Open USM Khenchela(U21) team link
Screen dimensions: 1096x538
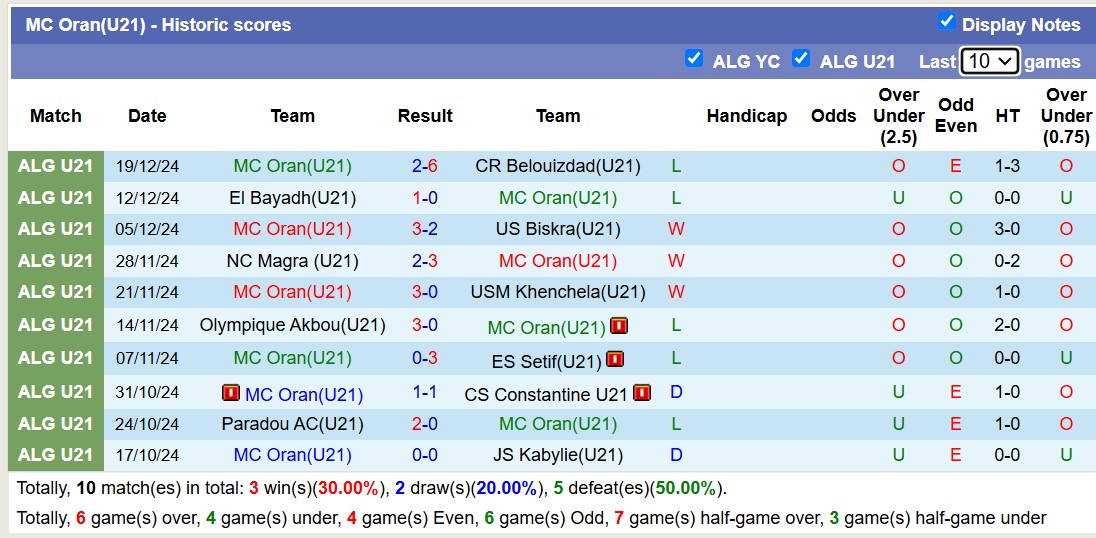pos(558,293)
